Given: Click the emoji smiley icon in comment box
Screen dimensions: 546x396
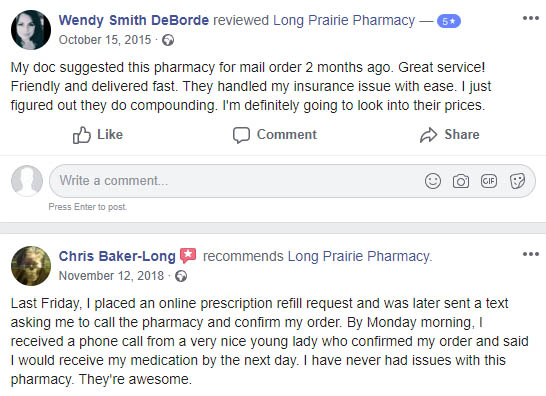Looking at the screenshot, I should point(433,181).
